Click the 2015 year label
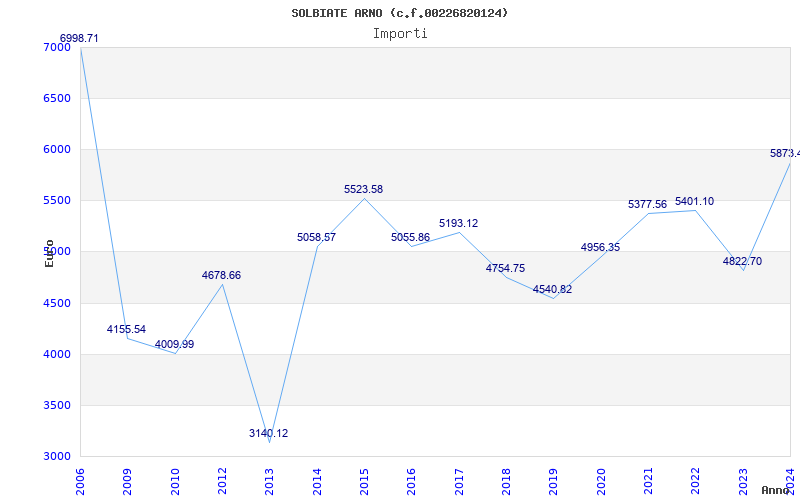The width and height of the screenshot is (800, 500). [x=364, y=482]
